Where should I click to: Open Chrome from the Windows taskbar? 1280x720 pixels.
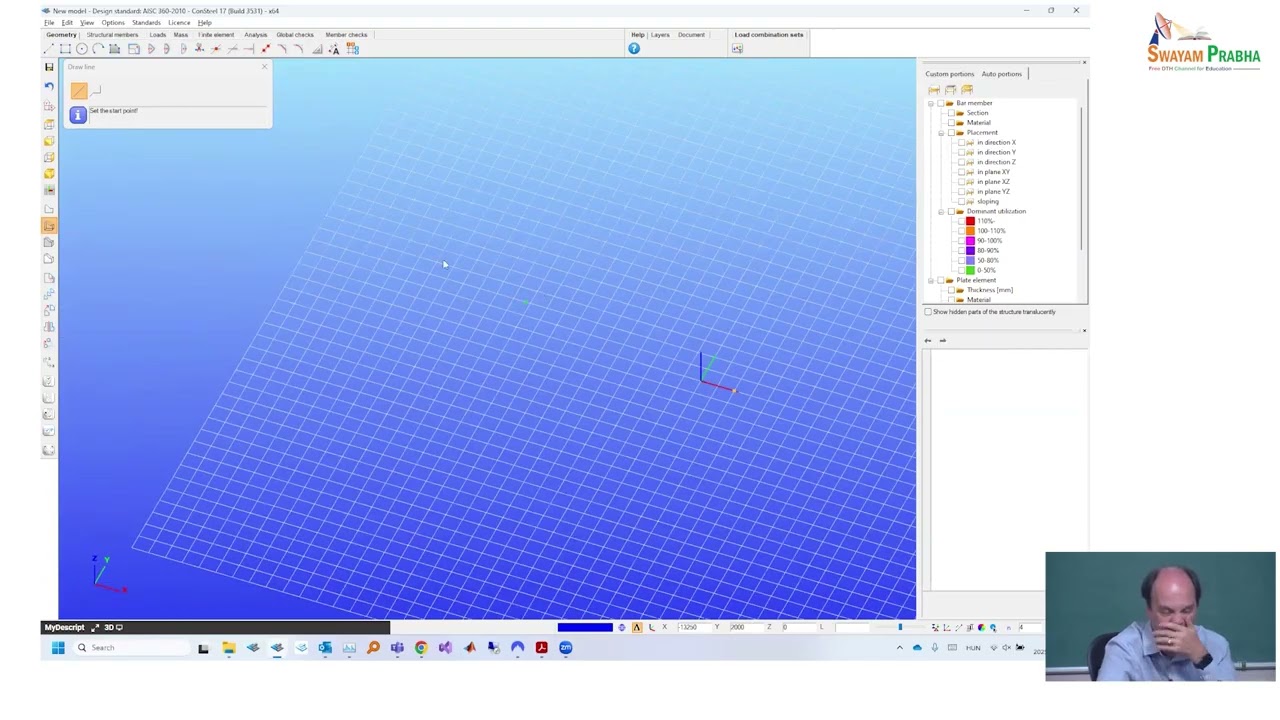point(421,648)
